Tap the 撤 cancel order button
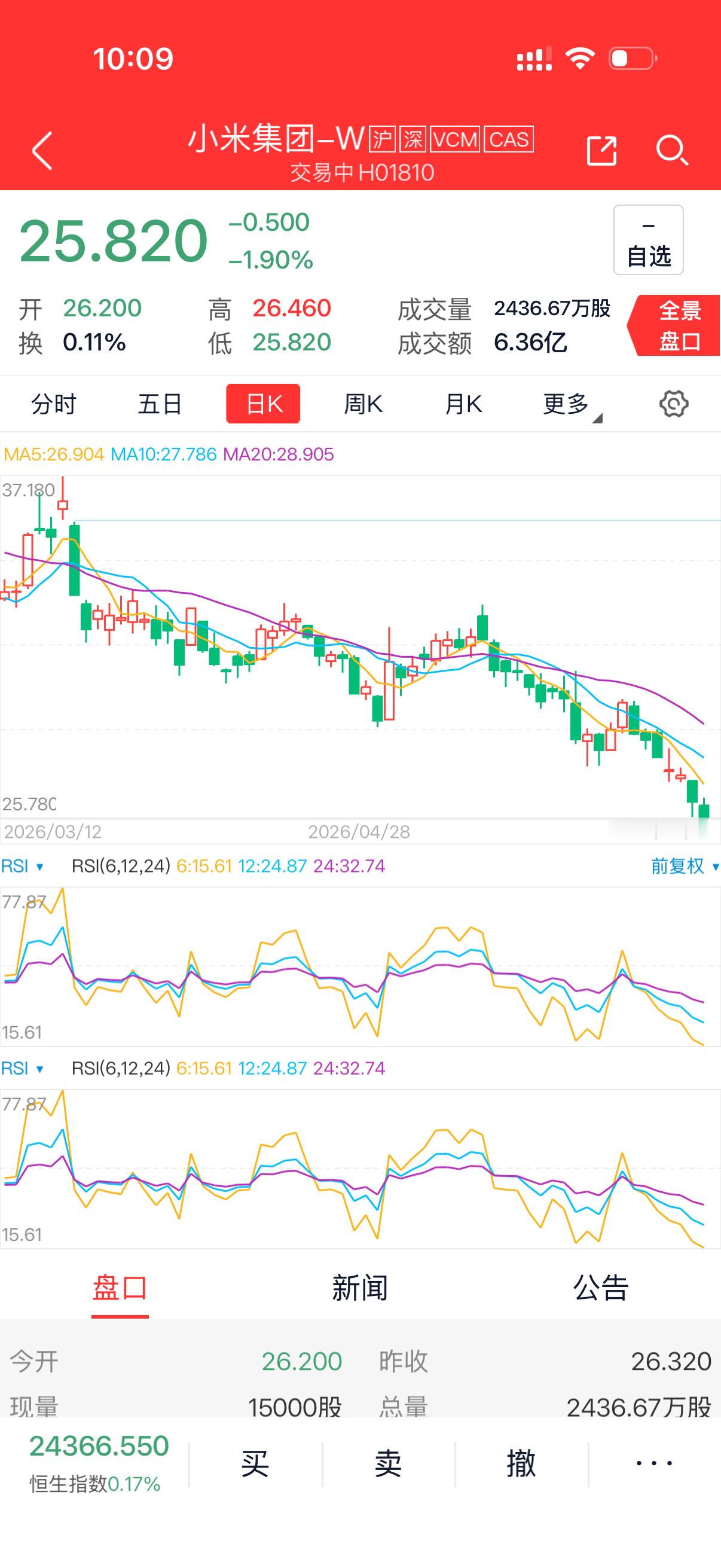This screenshot has width=721, height=1568. [521, 1464]
